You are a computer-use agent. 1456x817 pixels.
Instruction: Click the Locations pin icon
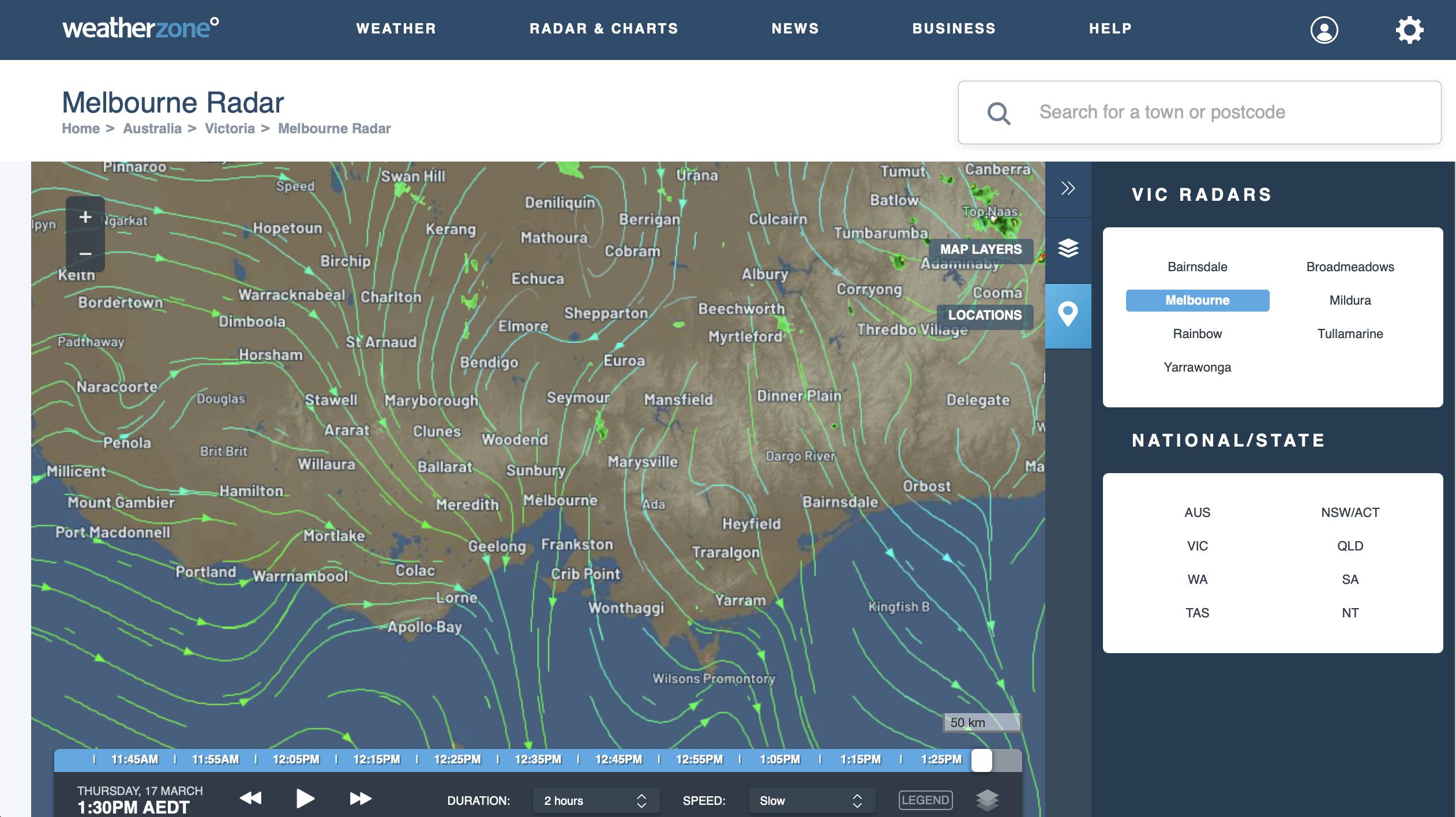pos(1068,314)
